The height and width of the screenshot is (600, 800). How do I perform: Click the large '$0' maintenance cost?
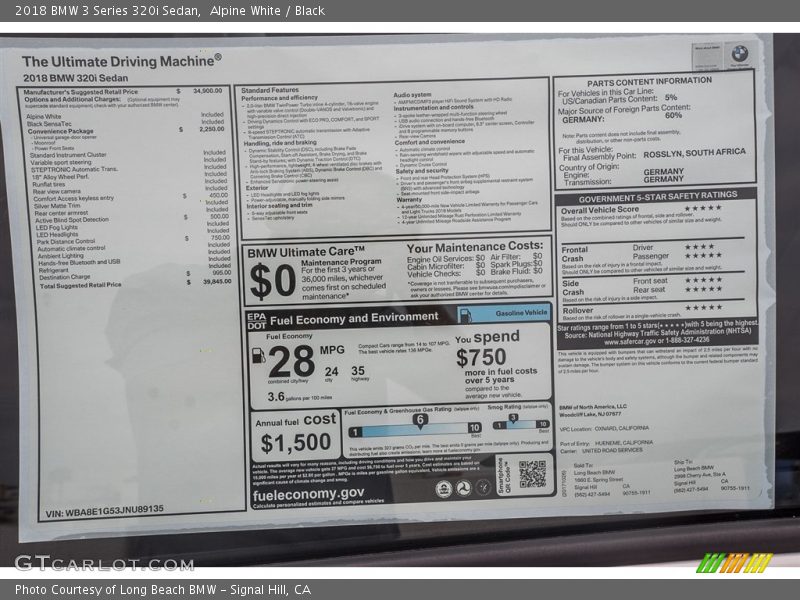[272, 281]
